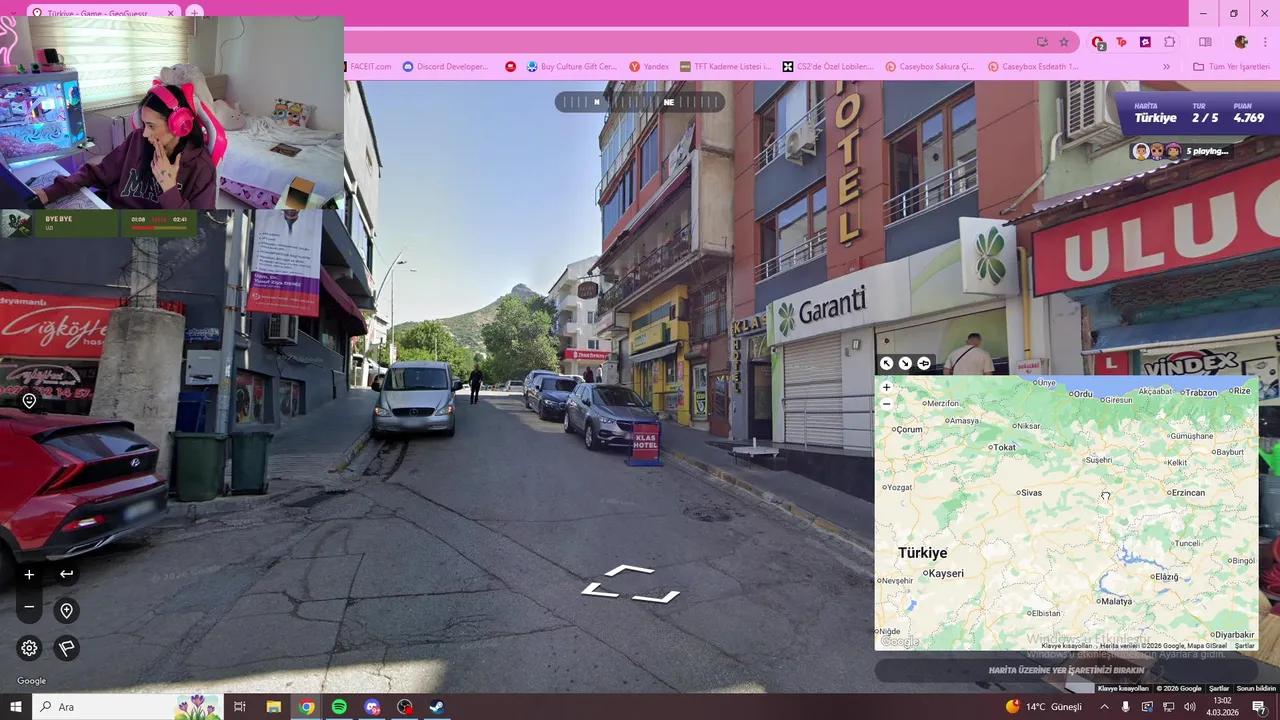Open a new Chrome tab
This screenshot has height=720, width=1280.
tap(195, 13)
